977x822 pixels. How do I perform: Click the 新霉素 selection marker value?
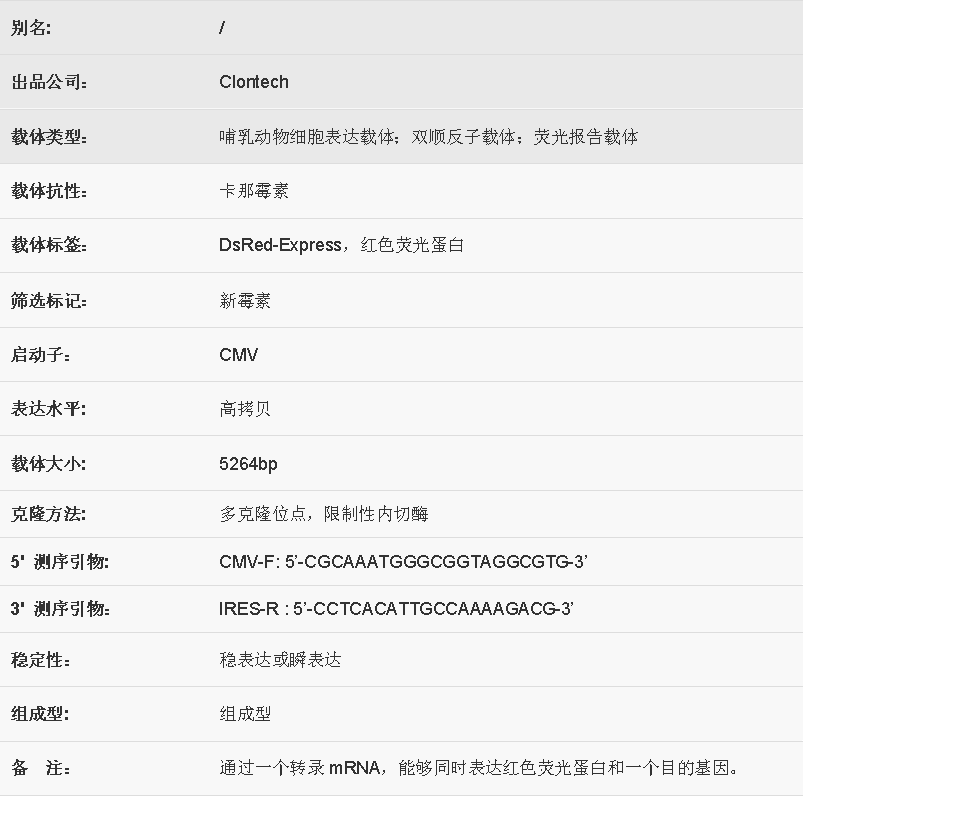[x=245, y=301]
